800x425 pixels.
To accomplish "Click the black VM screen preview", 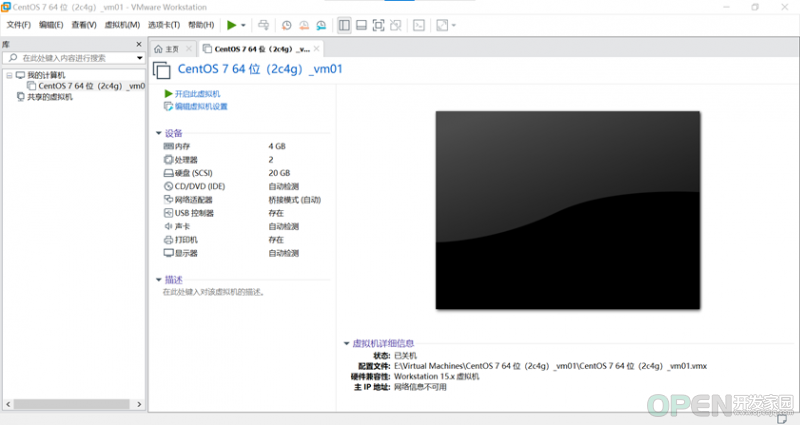I will coord(567,210).
